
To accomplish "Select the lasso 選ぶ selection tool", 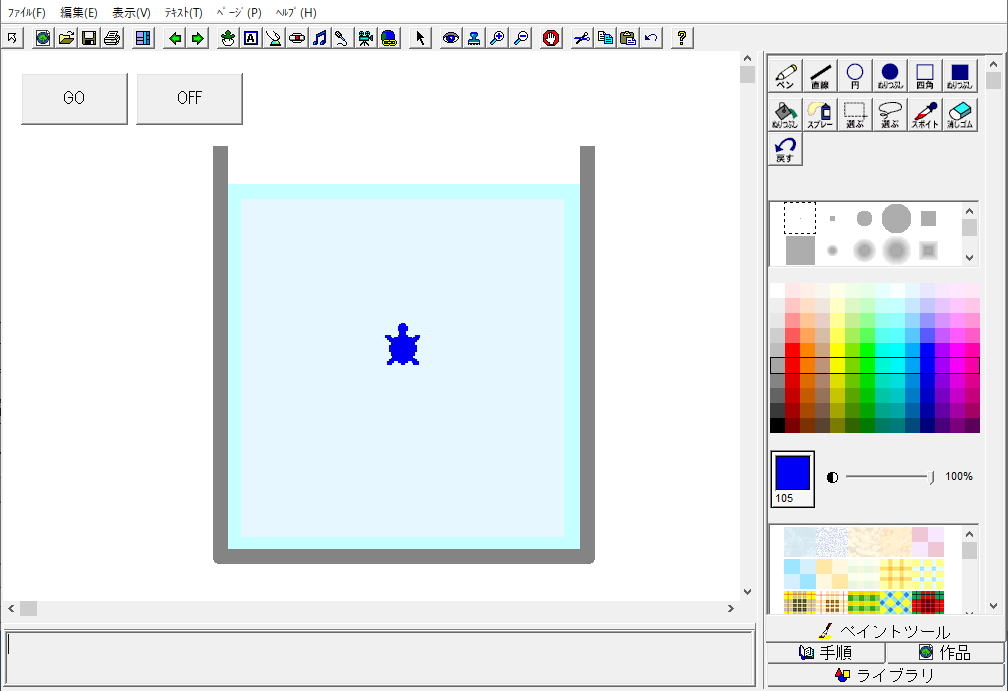I will (x=890, y=114).
